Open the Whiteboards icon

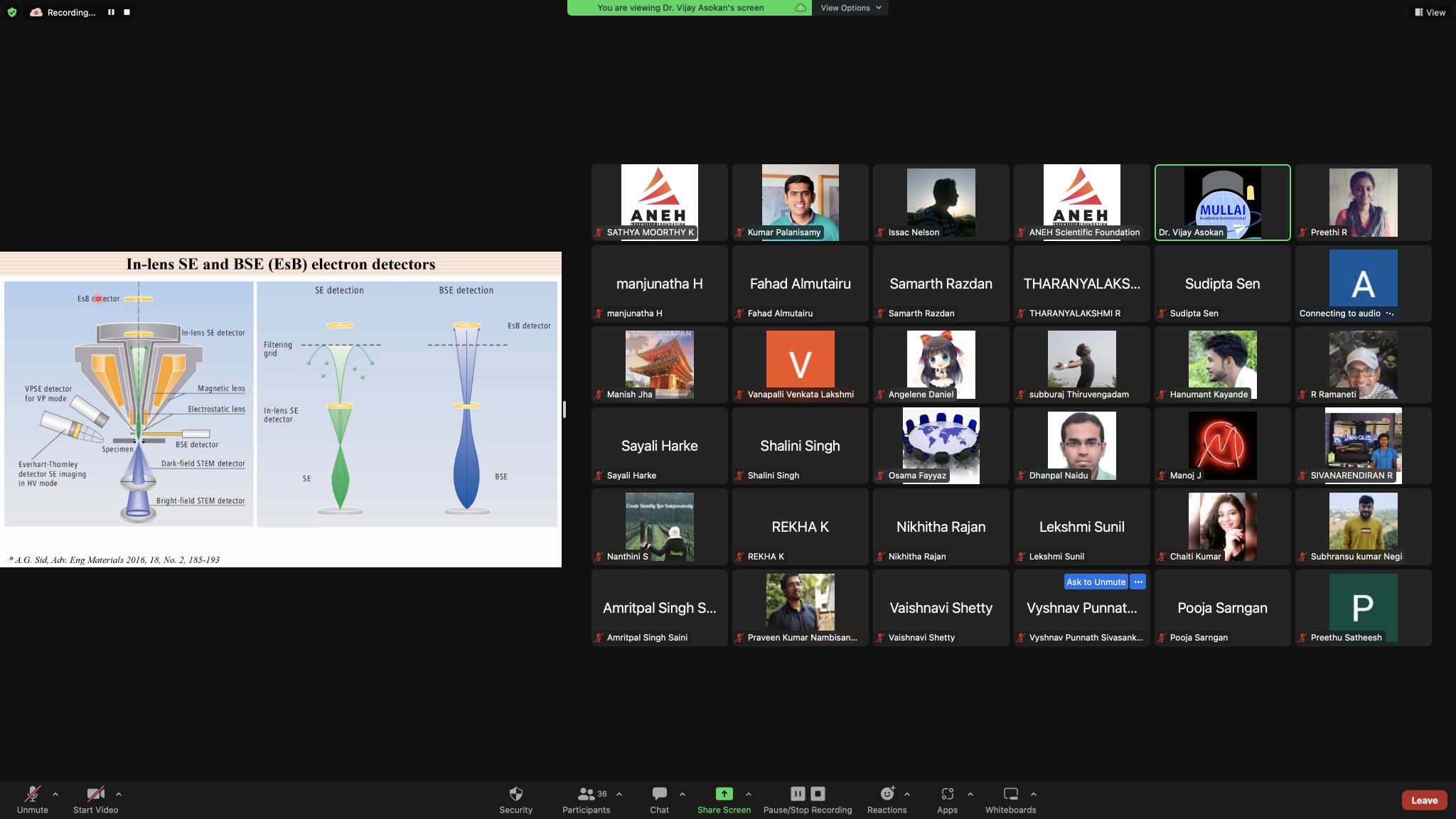(x=1010, y=794)
